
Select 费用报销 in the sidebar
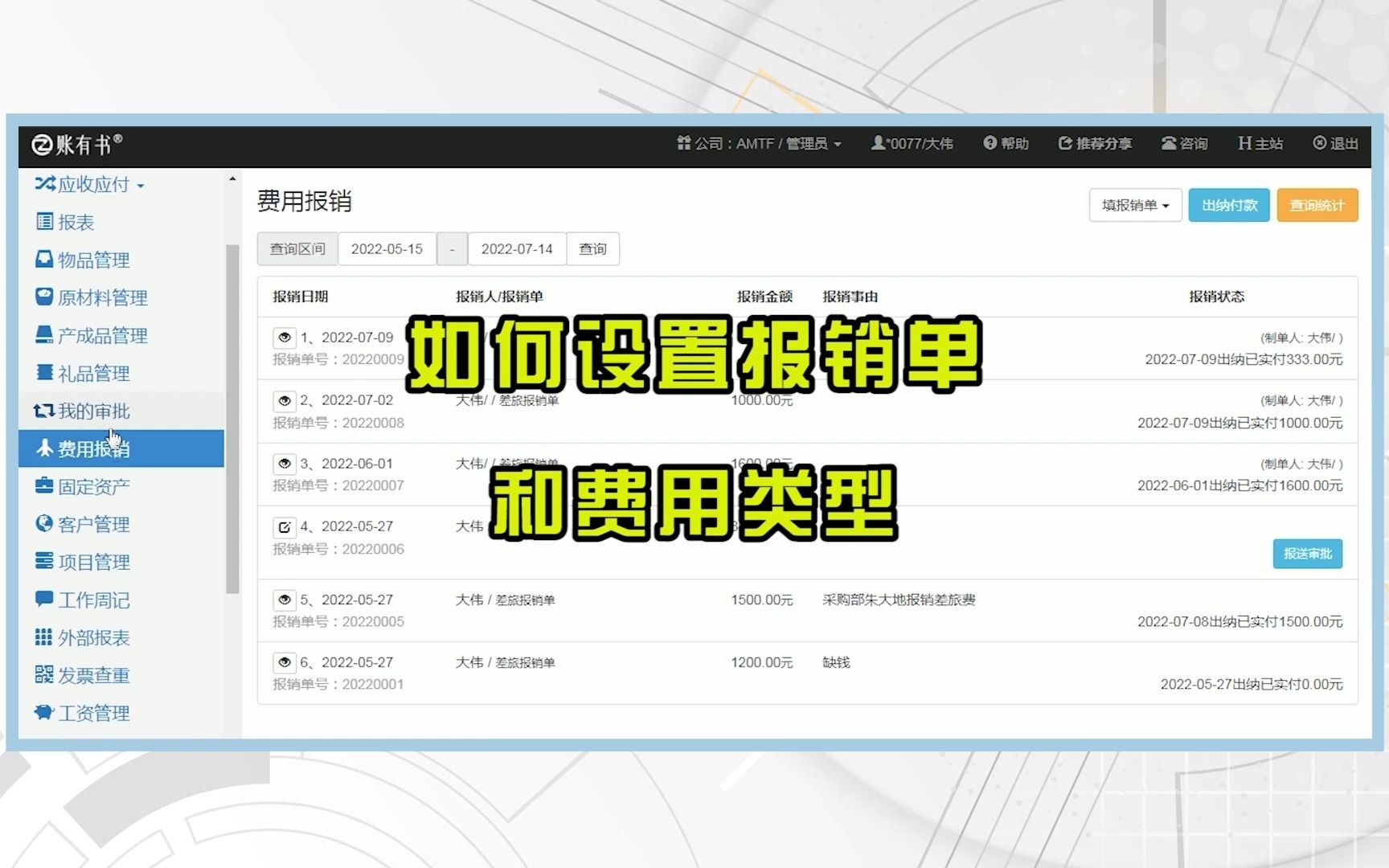pyautogui.click(x=121, y=448)
